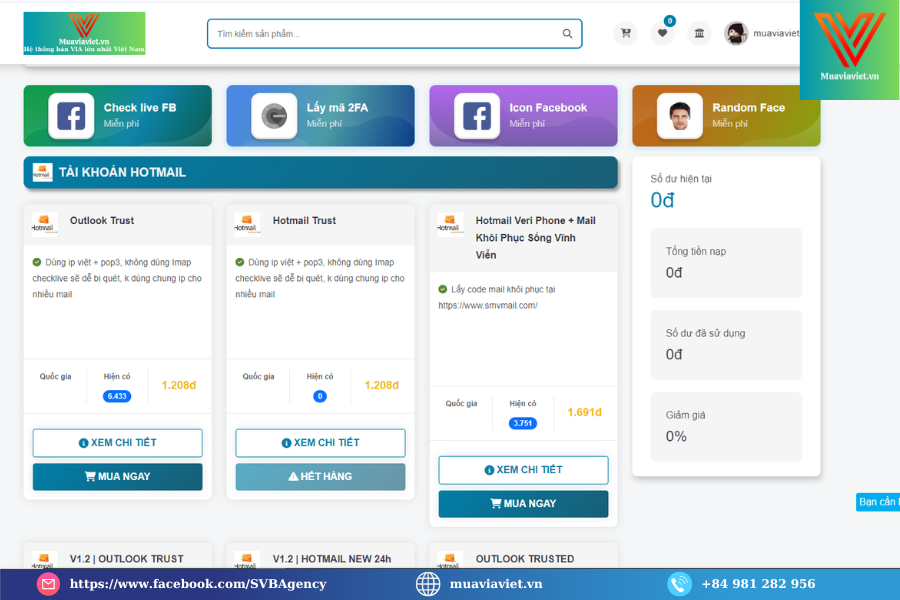Click the Số dư hiện tại balance 0đ

(662, 200)
